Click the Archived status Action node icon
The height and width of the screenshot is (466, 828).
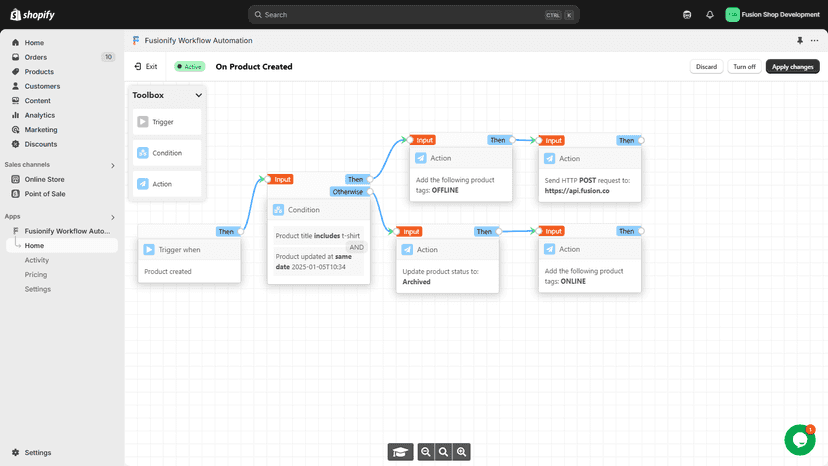[x=407, y=250]
